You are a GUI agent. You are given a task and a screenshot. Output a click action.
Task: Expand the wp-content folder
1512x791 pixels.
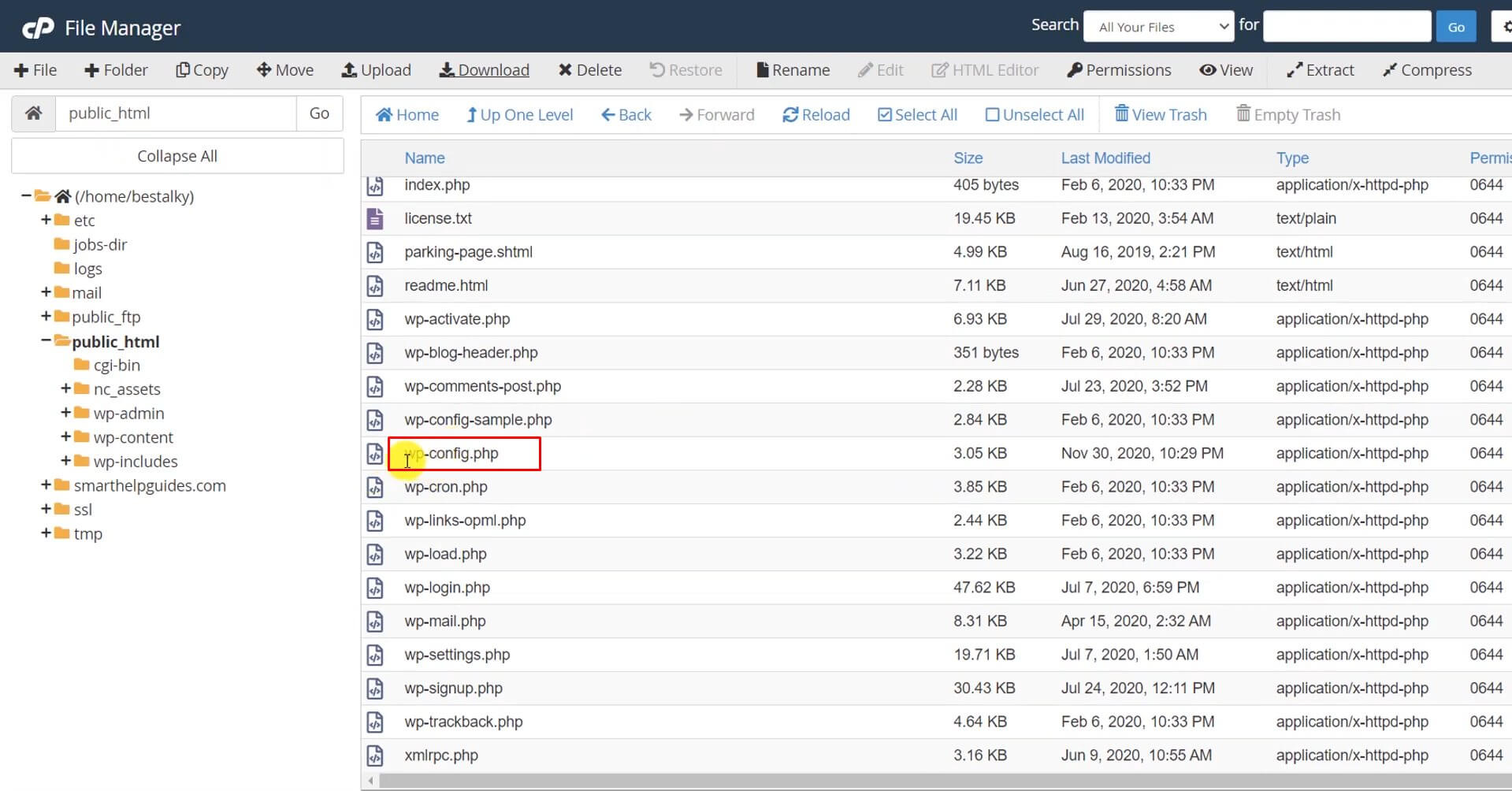tap(66, 437)
